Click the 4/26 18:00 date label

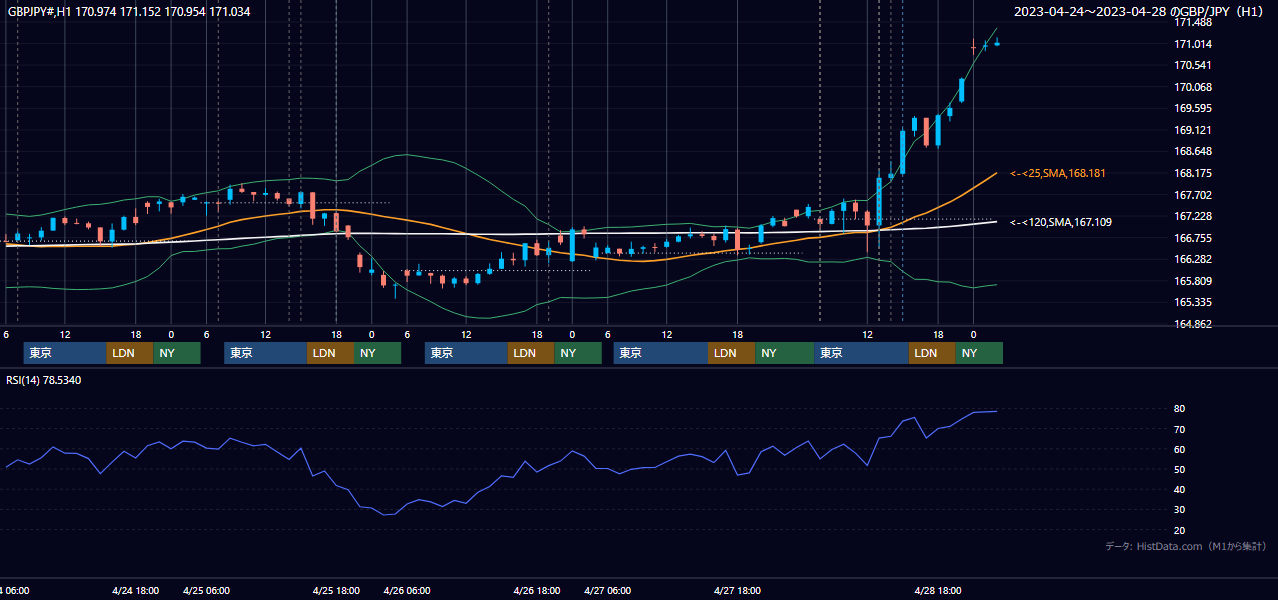537,591
